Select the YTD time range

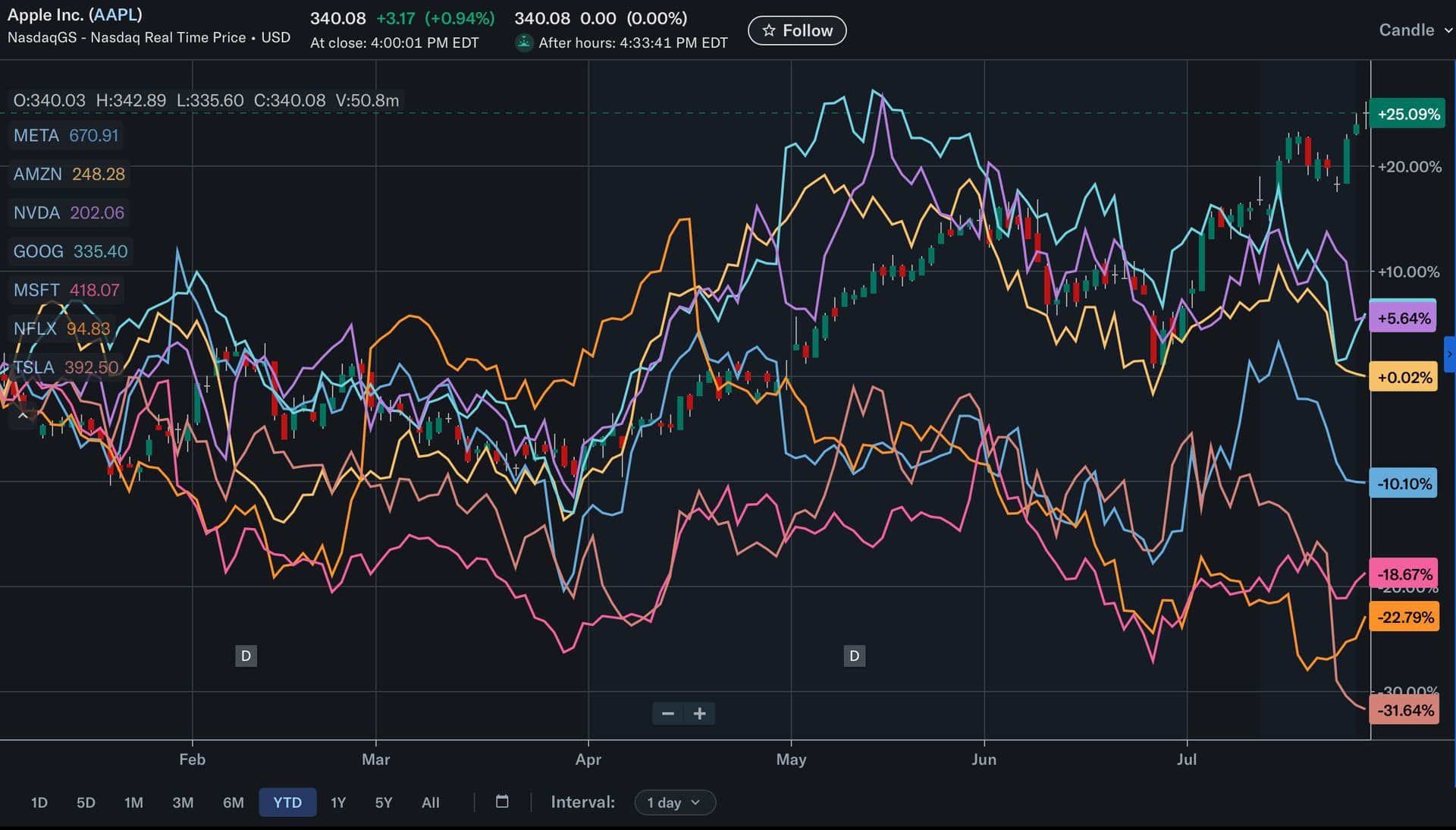pyautogui.click(x=287, y=803)
